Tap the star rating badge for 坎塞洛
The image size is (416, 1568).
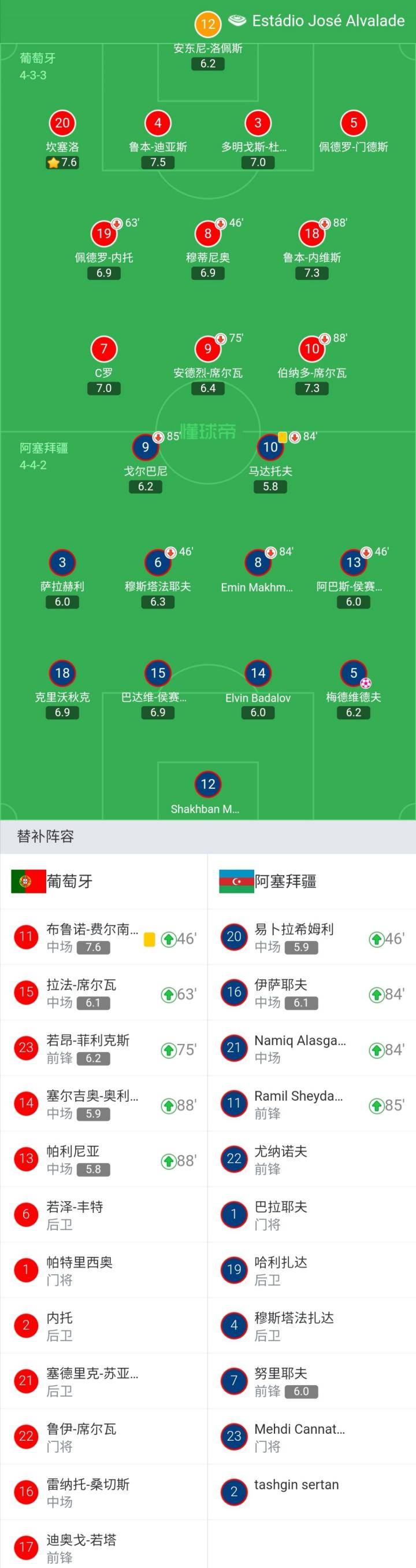pyautogui.click(x=62, y=163)
